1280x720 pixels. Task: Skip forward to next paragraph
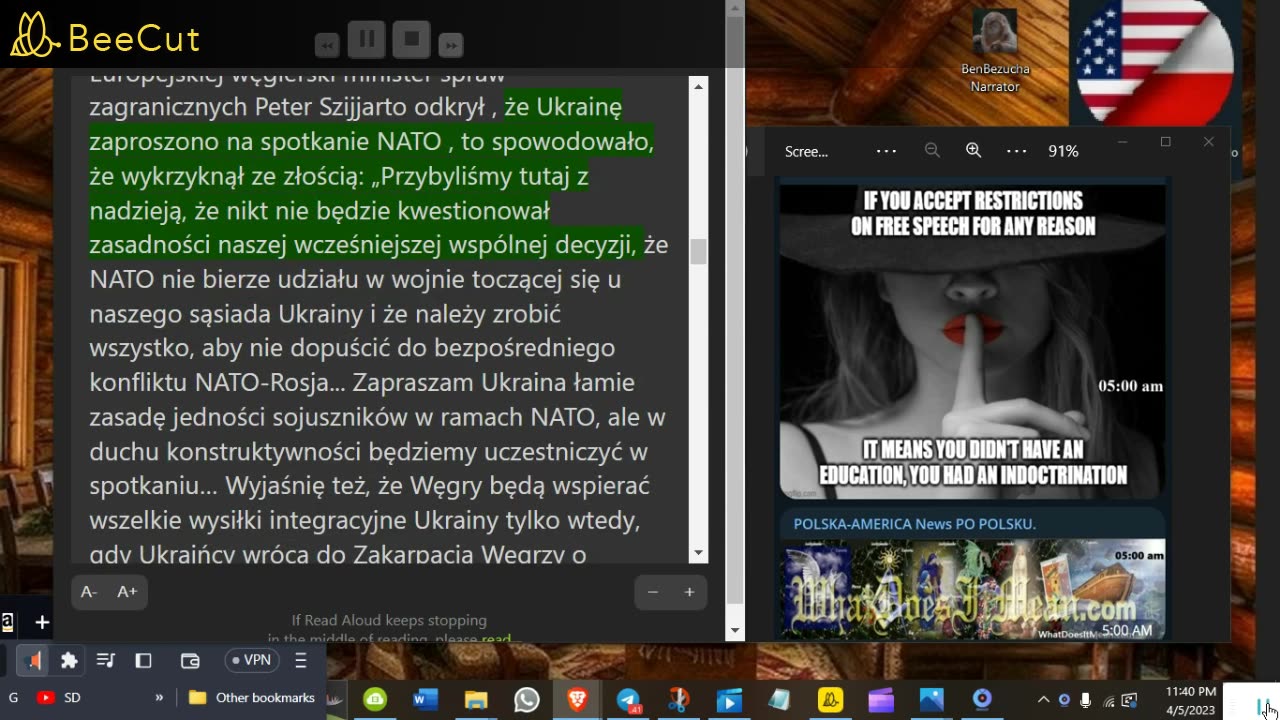point(451,44)
